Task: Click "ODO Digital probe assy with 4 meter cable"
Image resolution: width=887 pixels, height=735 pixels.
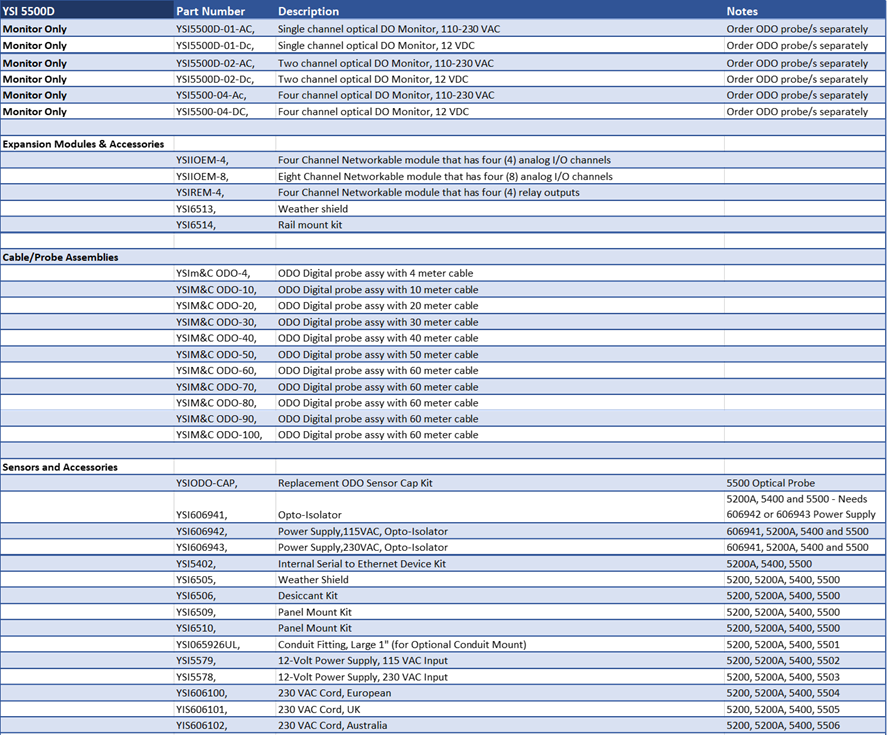Action: click(x=376, y=273)
